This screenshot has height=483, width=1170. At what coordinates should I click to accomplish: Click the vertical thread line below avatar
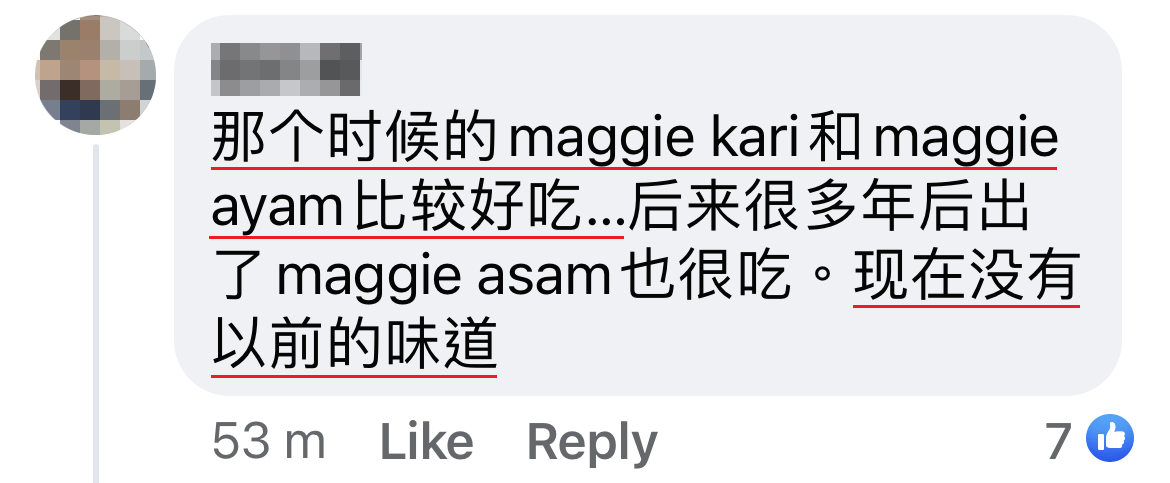pos(96,314)
